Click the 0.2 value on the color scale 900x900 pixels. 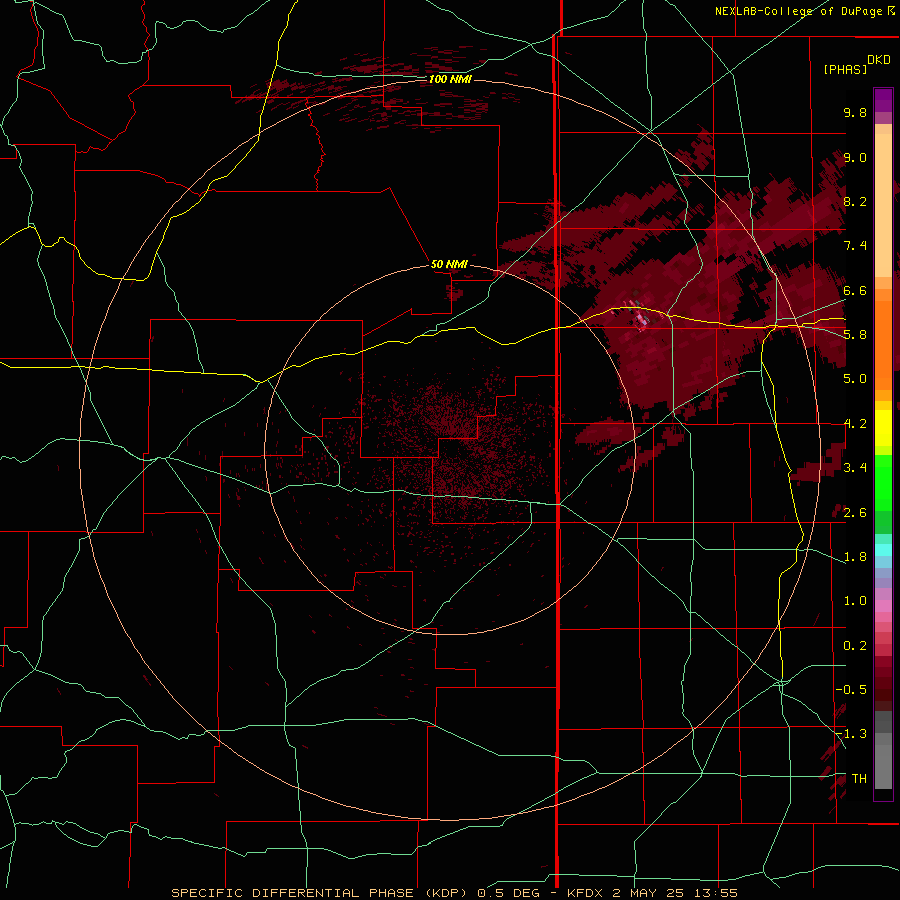pos(855,645)
